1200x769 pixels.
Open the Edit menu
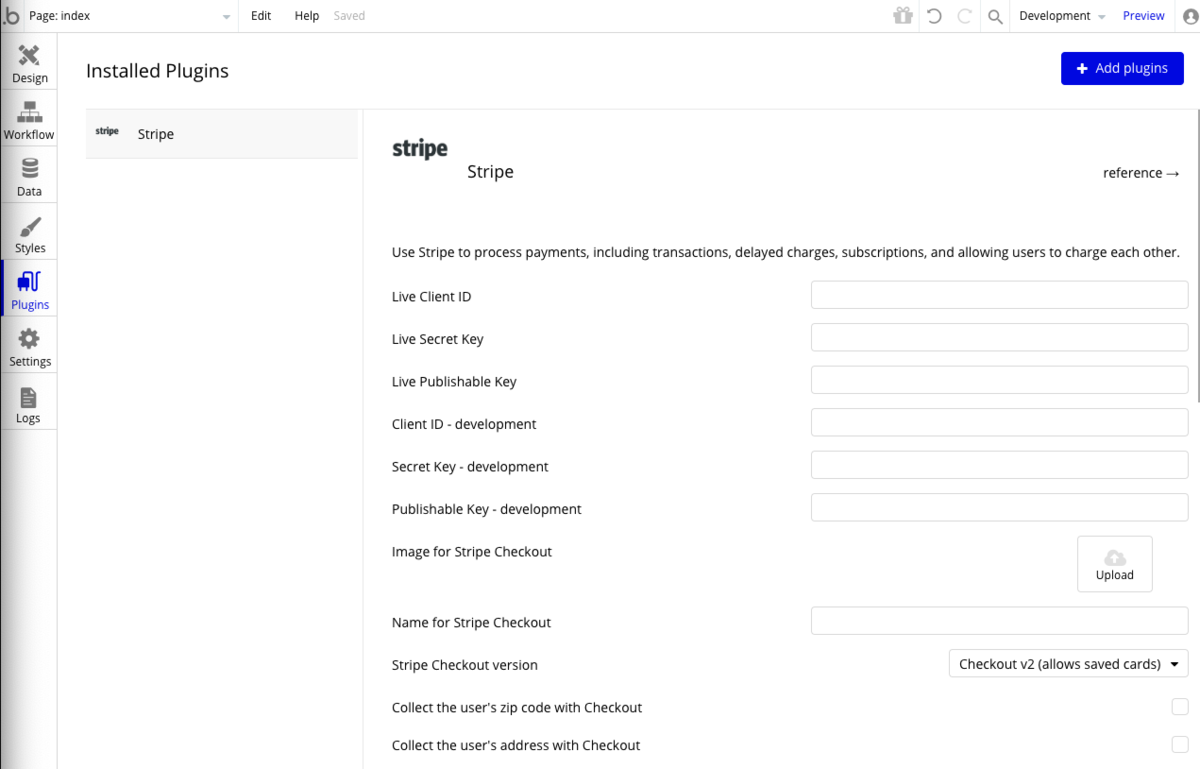(x=261, y=16)
